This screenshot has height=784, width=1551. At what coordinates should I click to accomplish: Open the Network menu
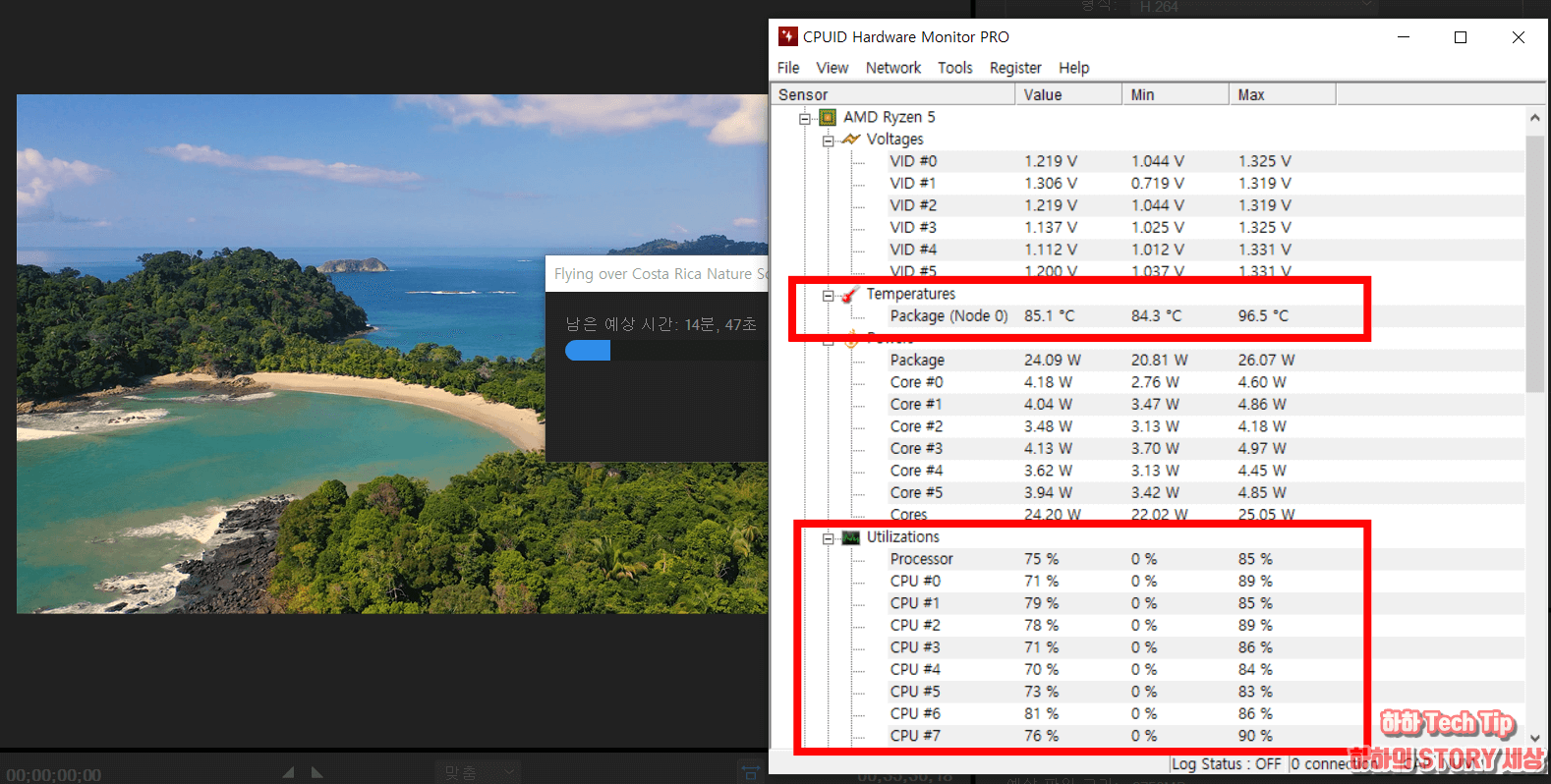click(893, 68)
